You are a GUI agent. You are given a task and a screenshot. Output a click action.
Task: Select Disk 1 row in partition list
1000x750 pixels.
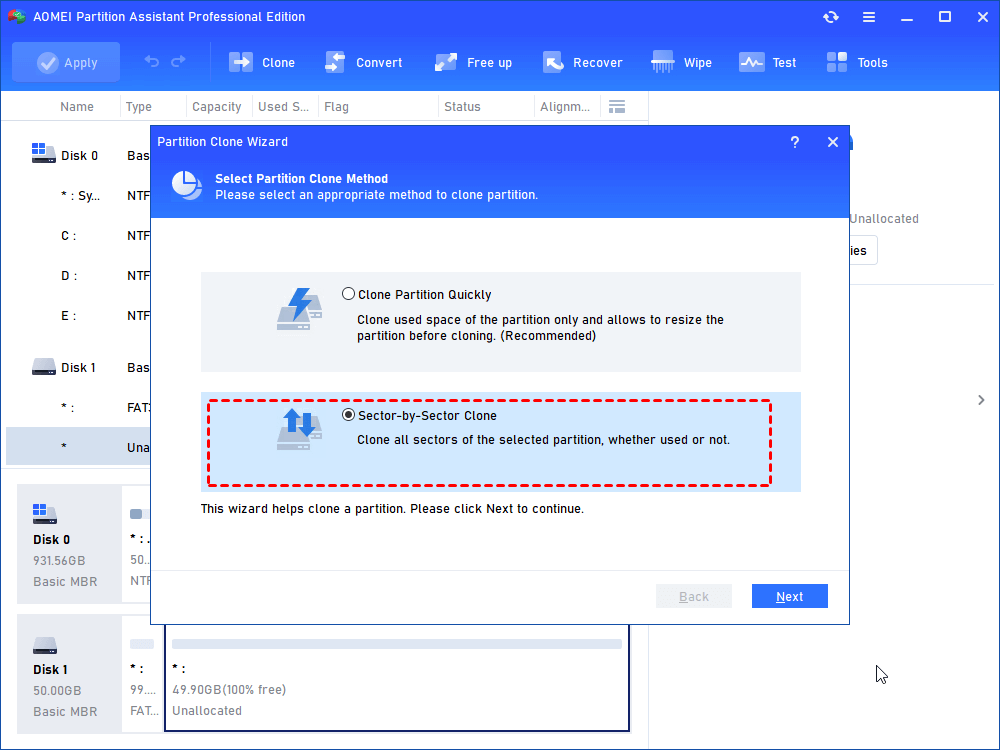78,367
